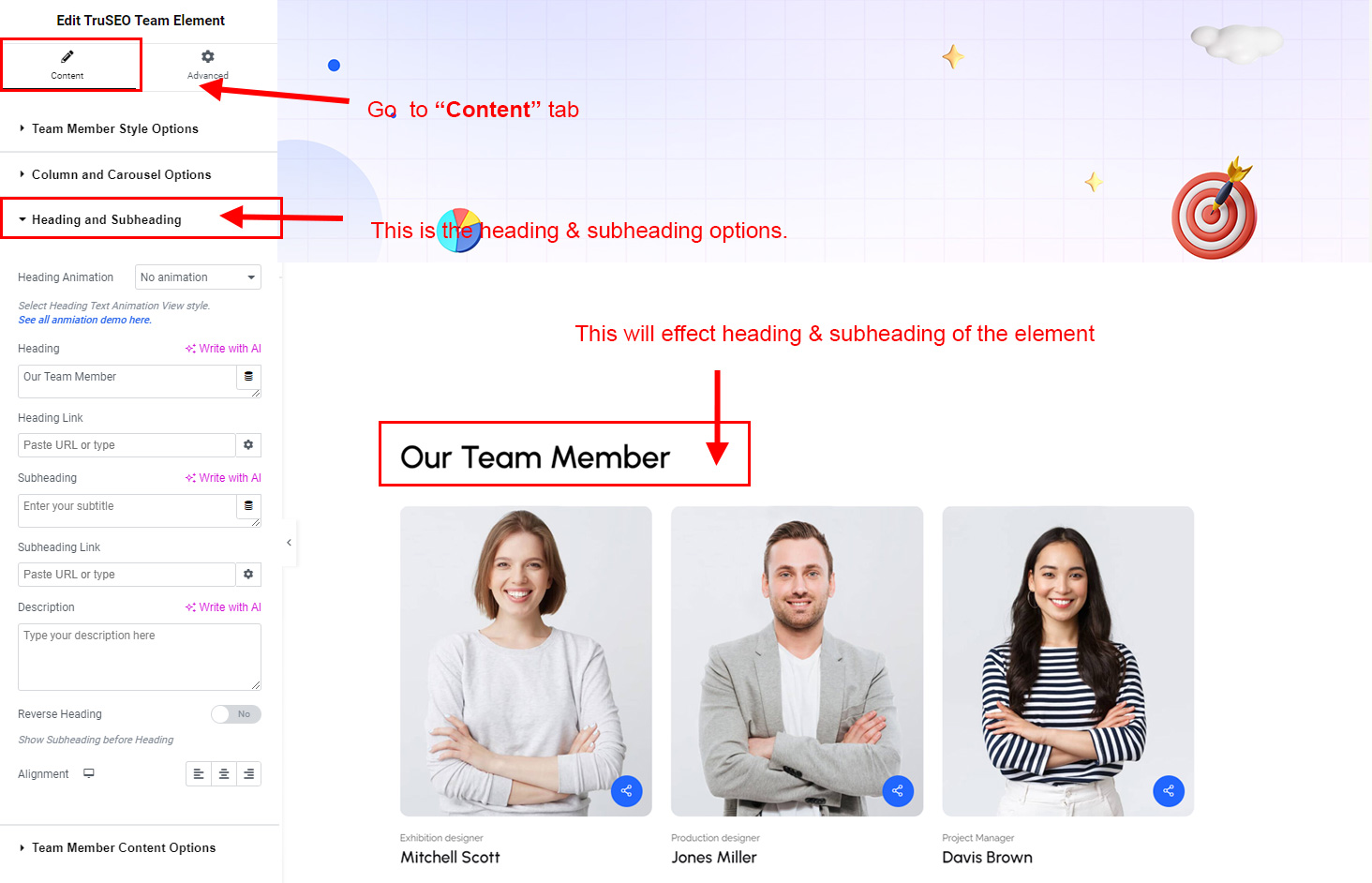This screenshot has height=883, width=1372.
Task: Click dynamic tags icon in Subheading field
Action: click(x=248, y=506)
